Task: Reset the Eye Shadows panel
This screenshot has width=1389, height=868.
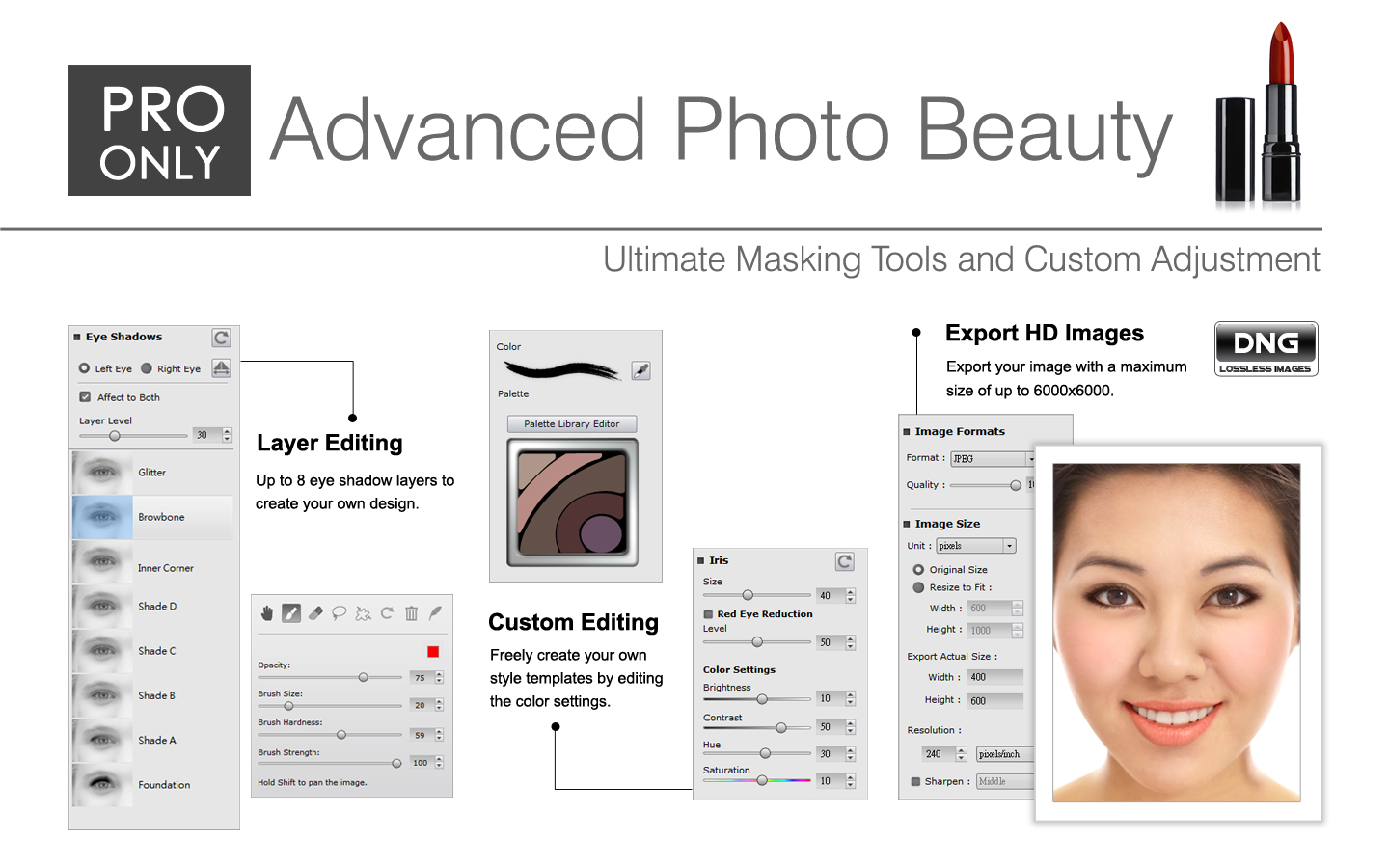Action: click(x=222, y=338)
